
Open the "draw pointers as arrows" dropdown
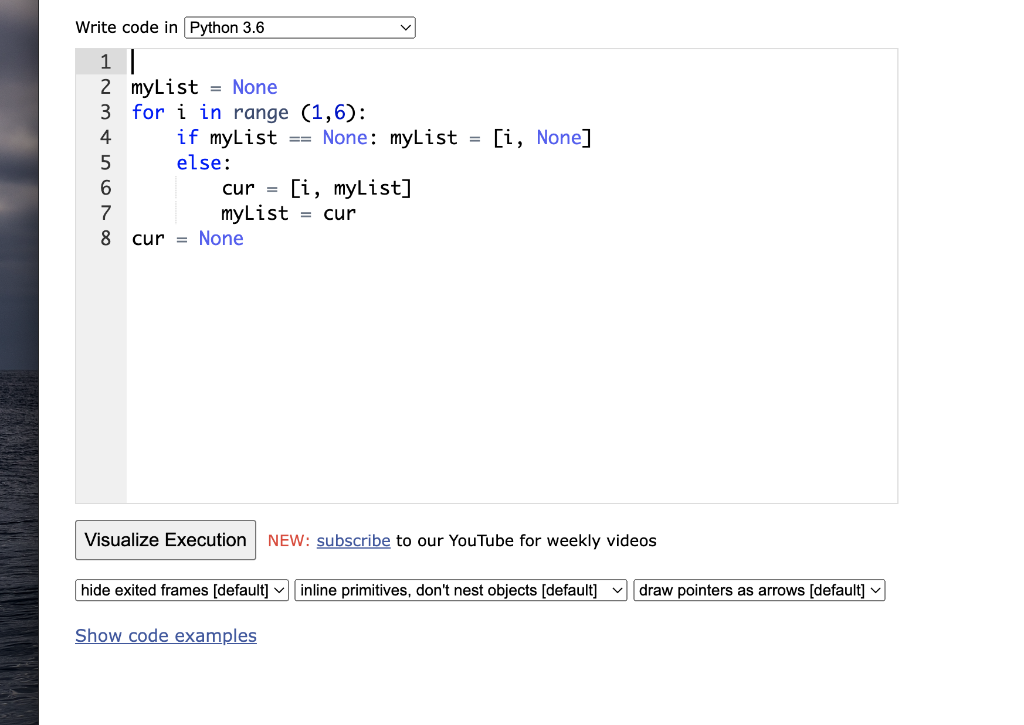[758, 589]
